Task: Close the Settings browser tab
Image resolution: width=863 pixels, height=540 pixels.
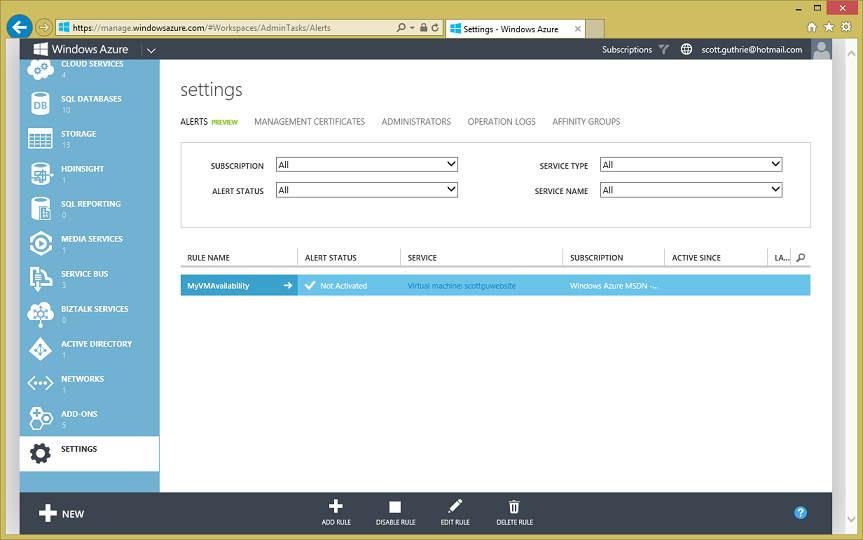Action: [577, 29]
